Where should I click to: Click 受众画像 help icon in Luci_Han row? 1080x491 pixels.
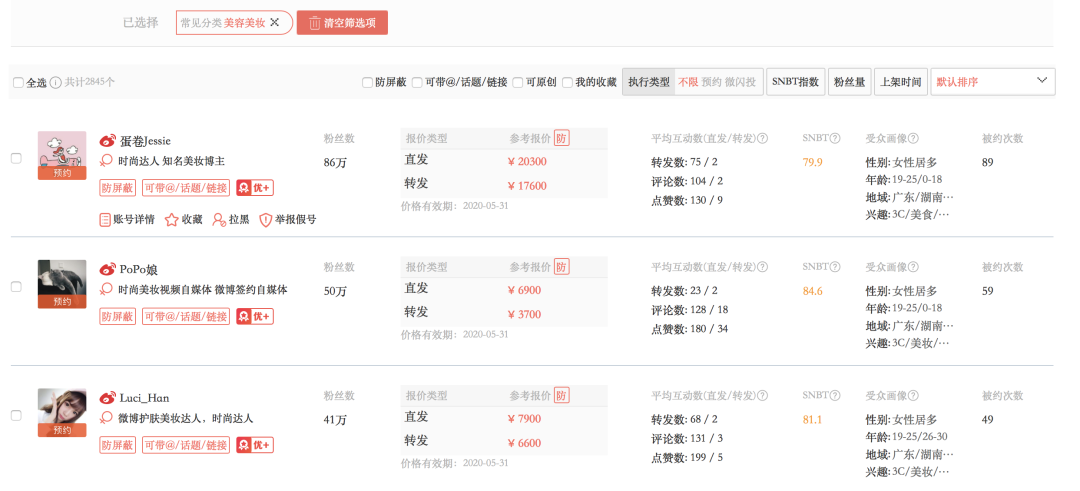coord(913,396)
